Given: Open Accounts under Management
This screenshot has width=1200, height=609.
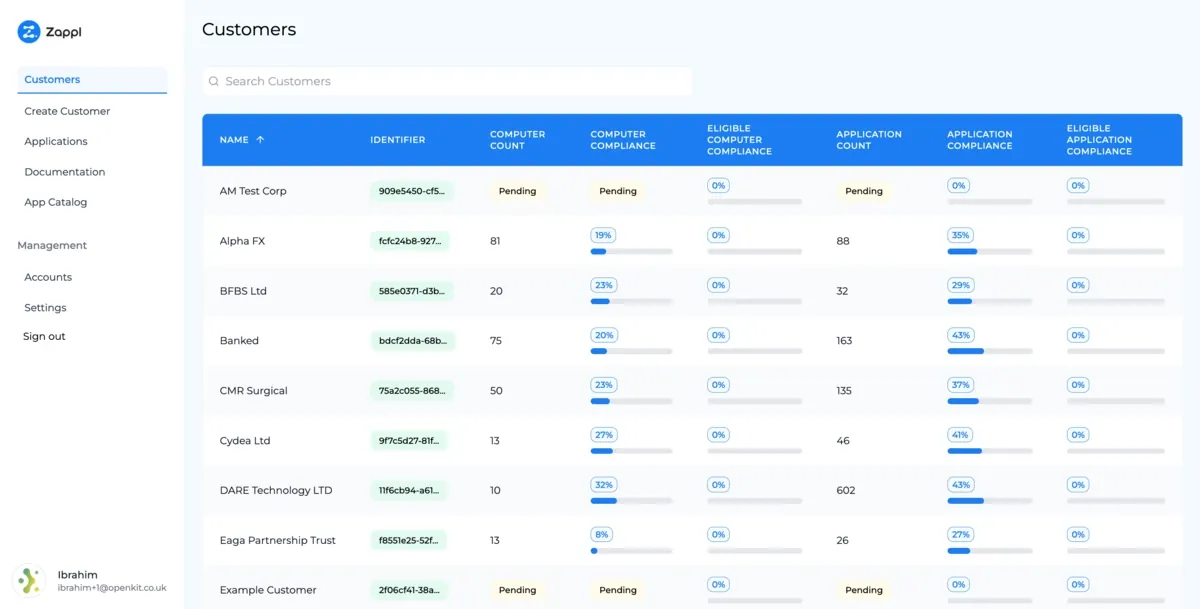Looking at the screenshot, I should tap(48, 277).
